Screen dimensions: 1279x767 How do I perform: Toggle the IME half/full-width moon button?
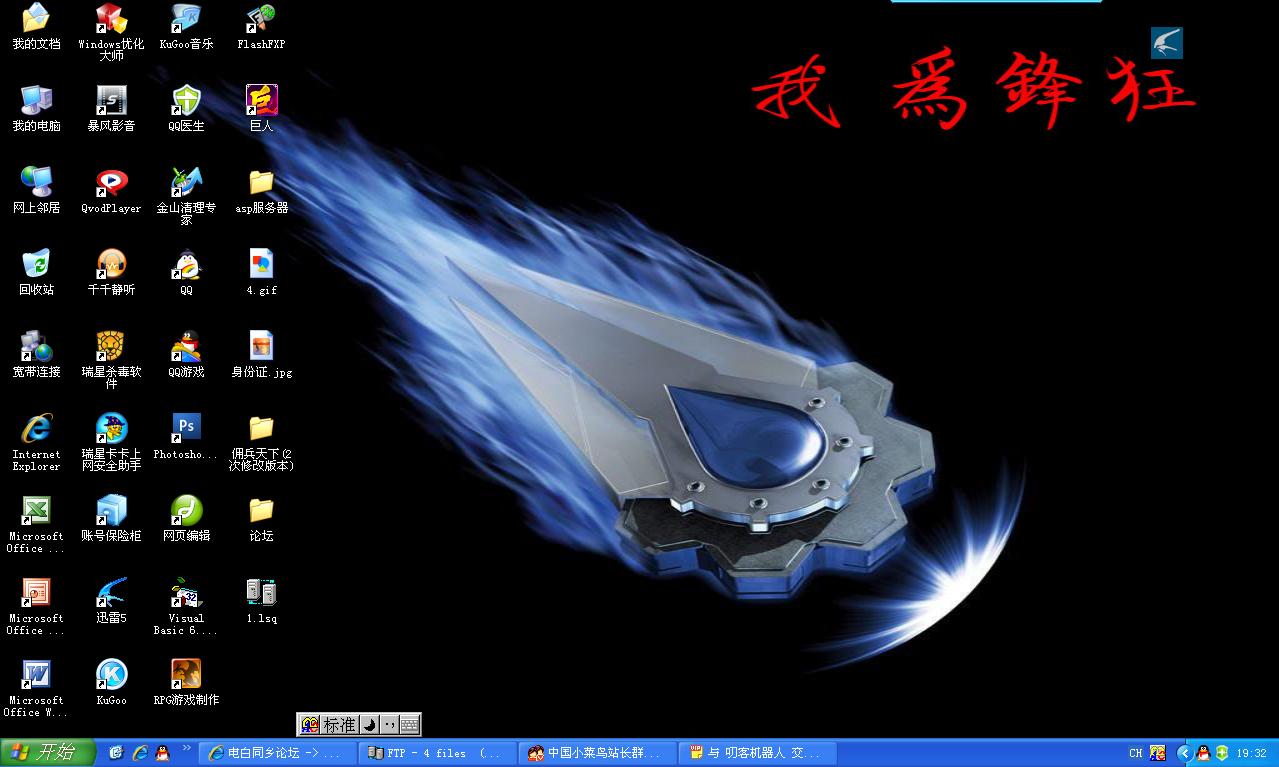368,725
